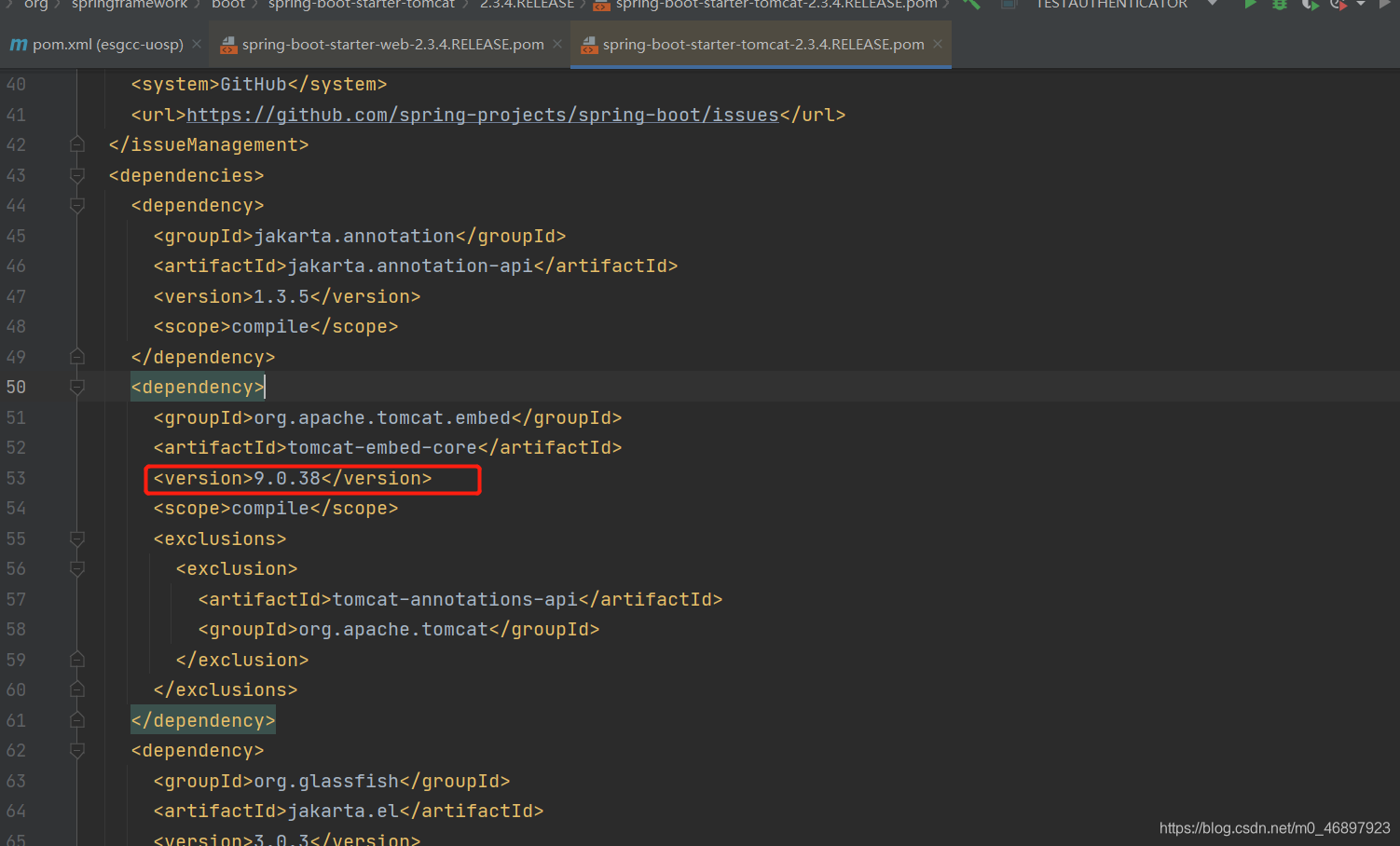
Task: Click line number 41 in gutter
Action: [16, 115]
